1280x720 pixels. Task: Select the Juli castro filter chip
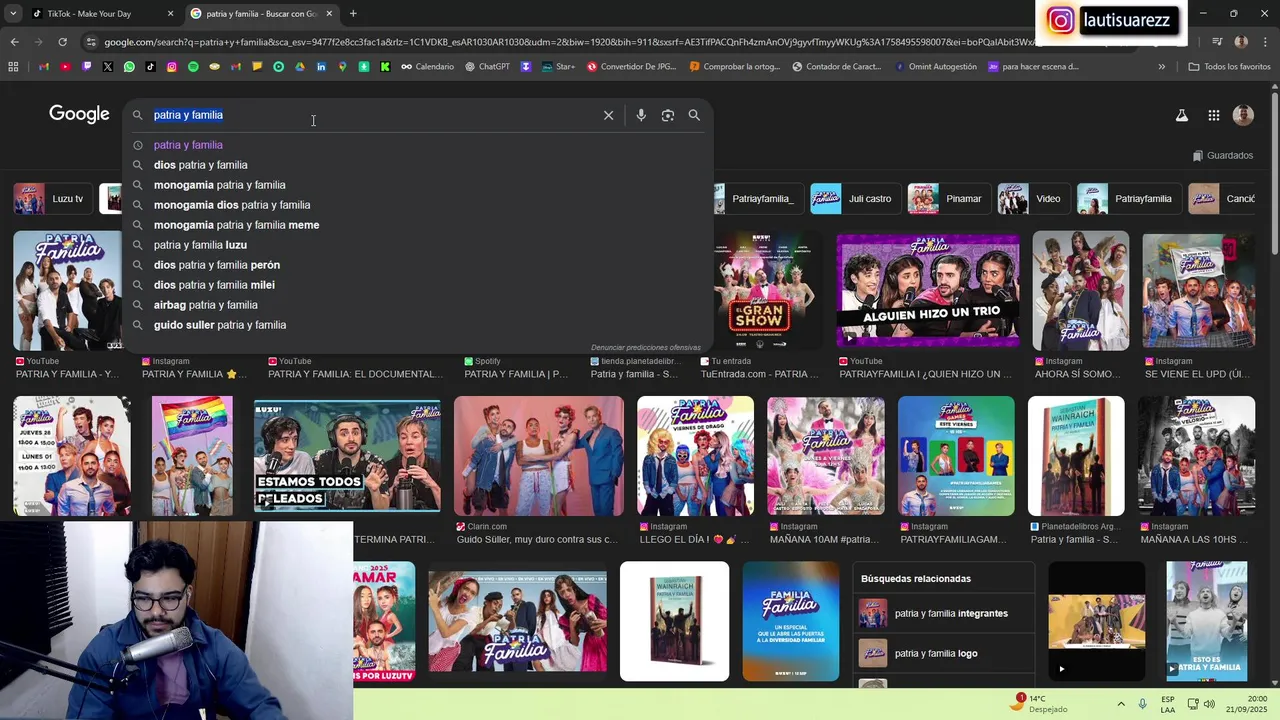coord(855,199)
